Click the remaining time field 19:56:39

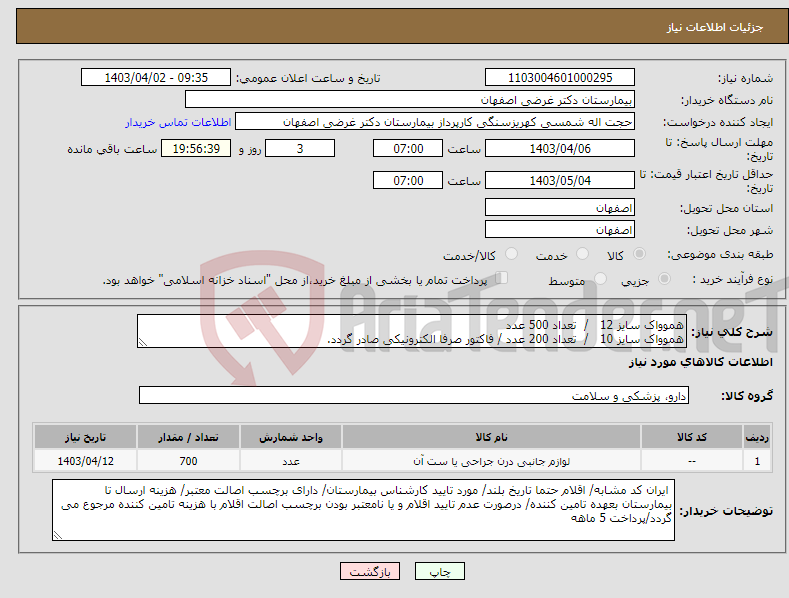[196, 148]
